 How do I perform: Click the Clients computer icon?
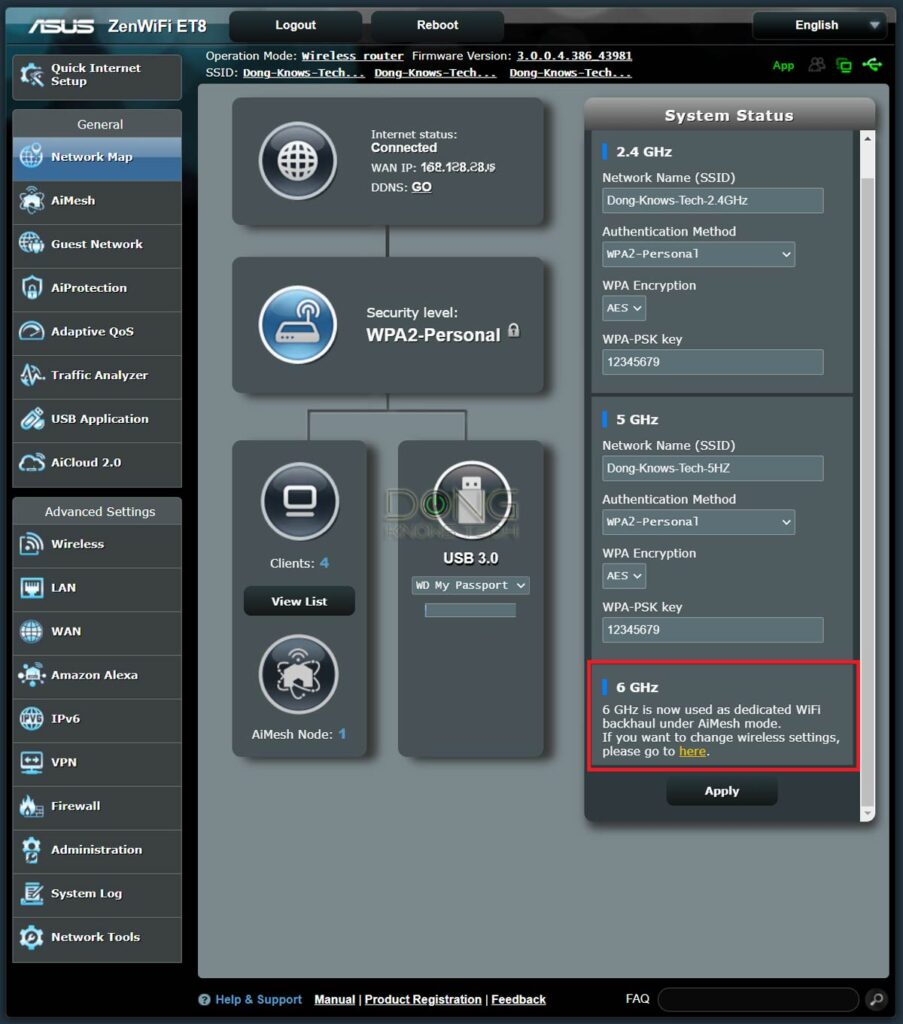point(300,501)
